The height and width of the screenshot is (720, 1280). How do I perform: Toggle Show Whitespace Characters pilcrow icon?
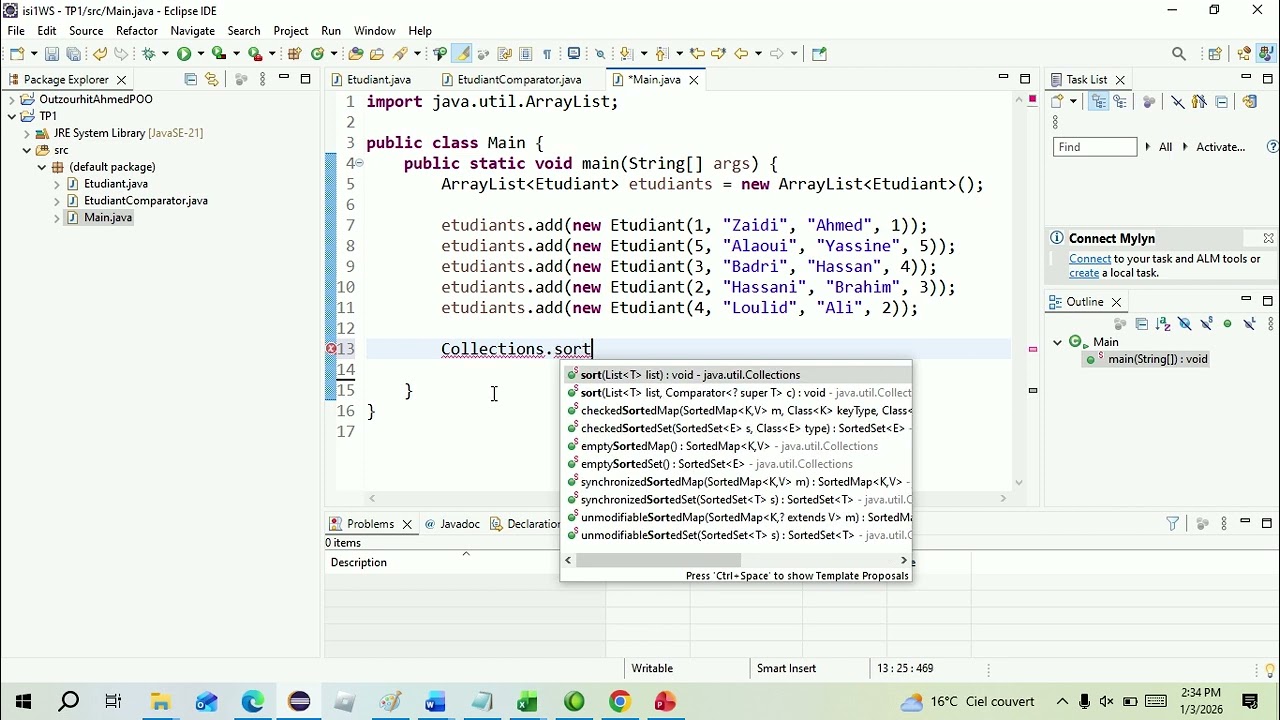[547, 54]
